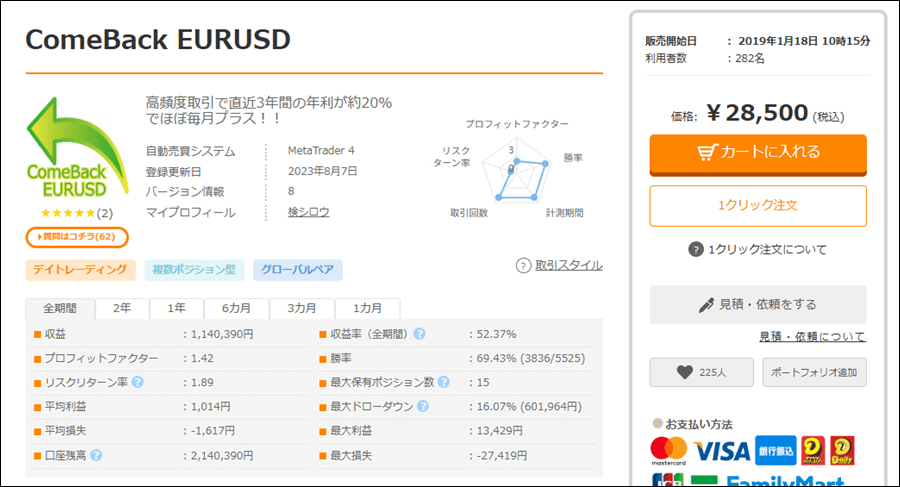This screenshot has width=900, height=487.
Task: Click the ComeBack EURUSD page title
Action: (158, 40)
